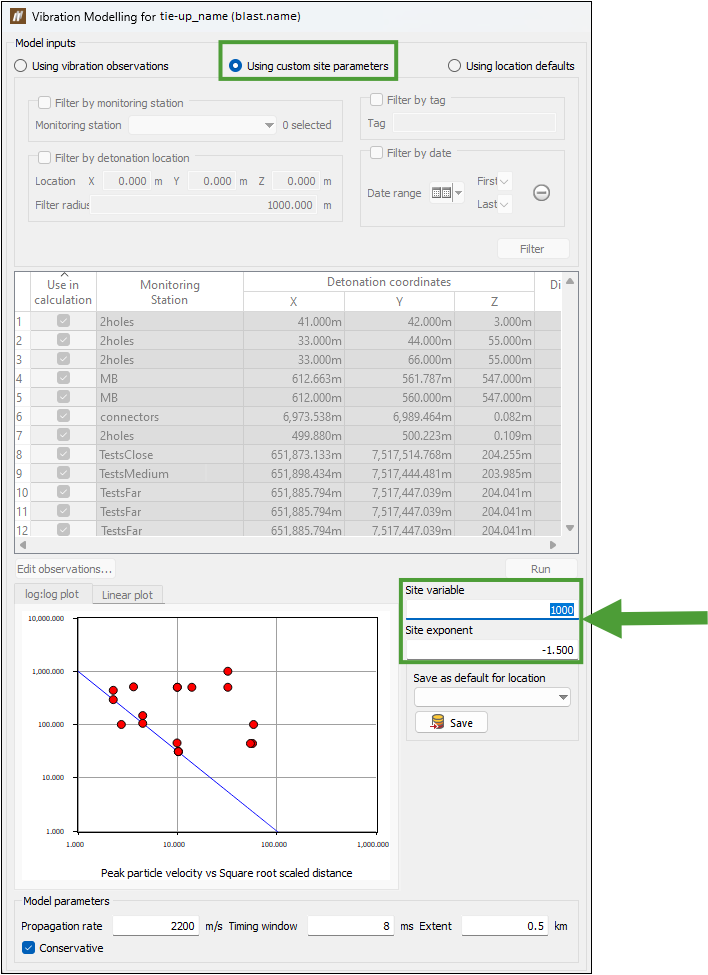708x975 pixels.
Task: Open the Last date dropdown
Action: tap(504, 205)
